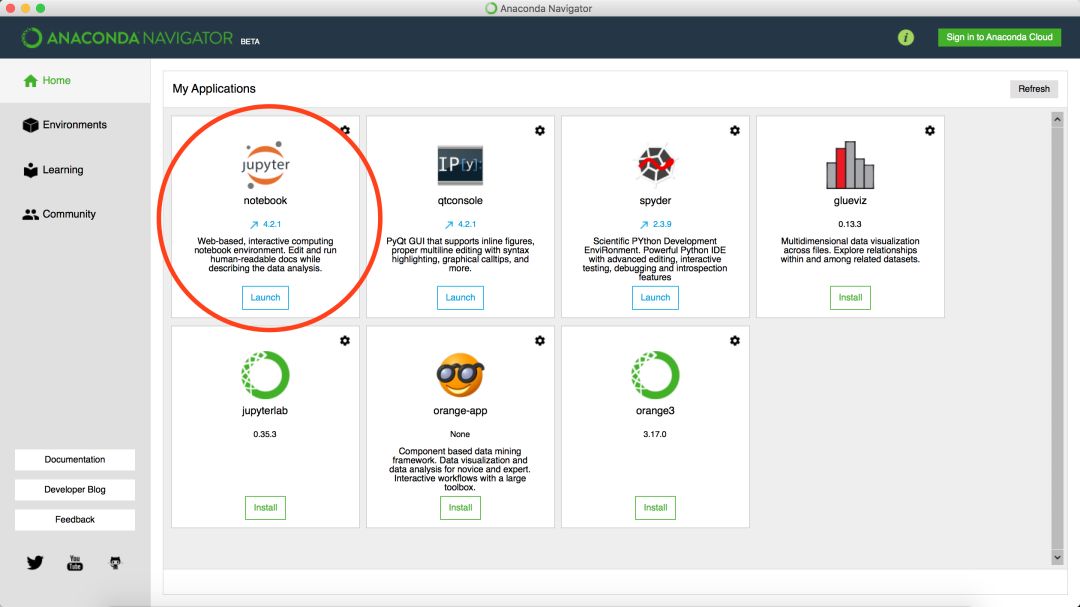This screenshot has height=607, width=1080.
Task: Open settings gear on the orange3 card
Action: coord(735,340)
